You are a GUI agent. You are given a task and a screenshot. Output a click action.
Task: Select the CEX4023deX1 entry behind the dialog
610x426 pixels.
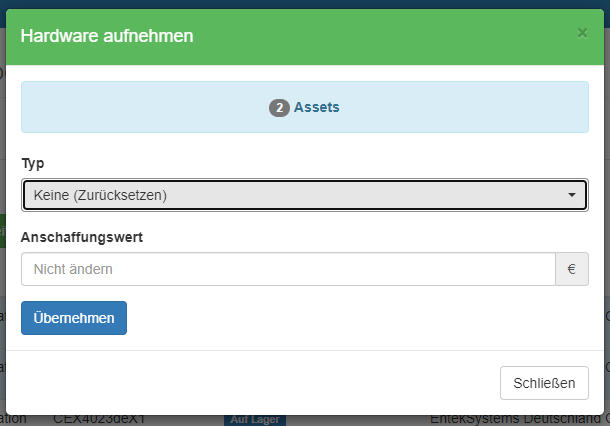(x=99, y=420)
